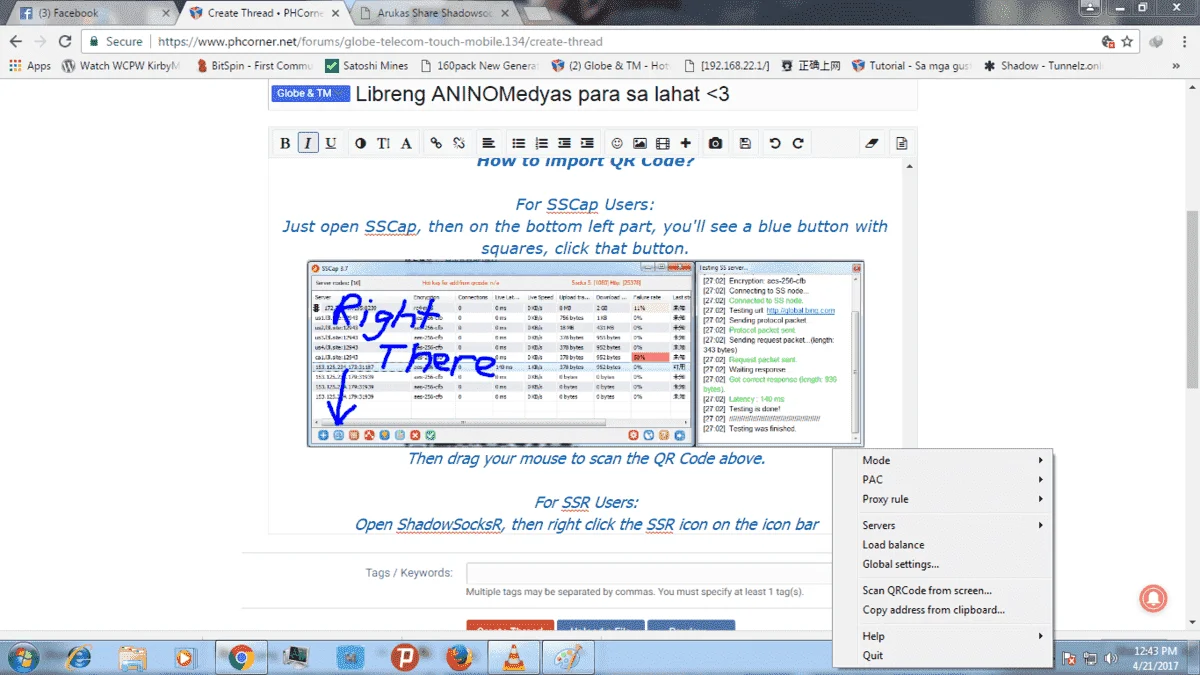Open Firefox from the taskbar

tap(459, 657)
